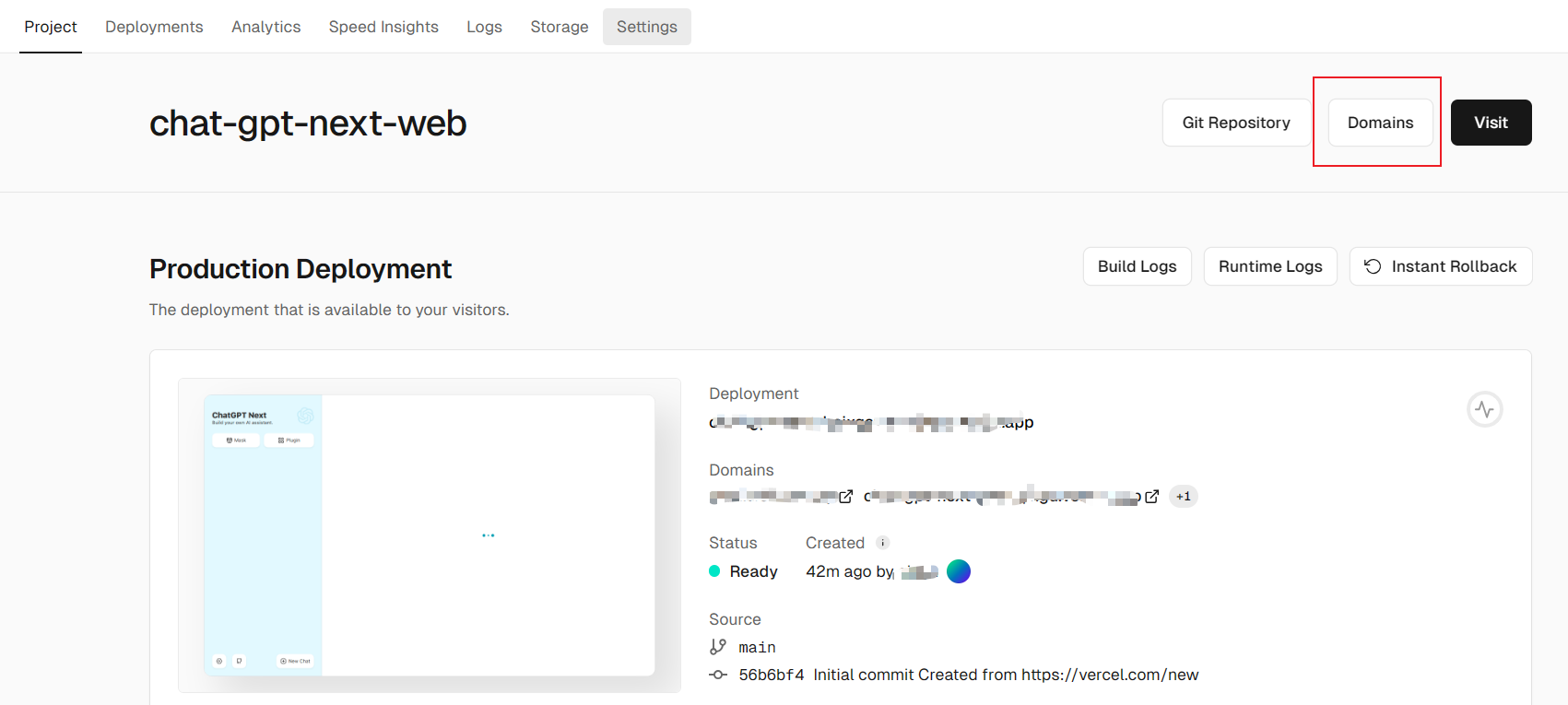
Task: Click Instant Rollback button
Action: point(1441,266)
